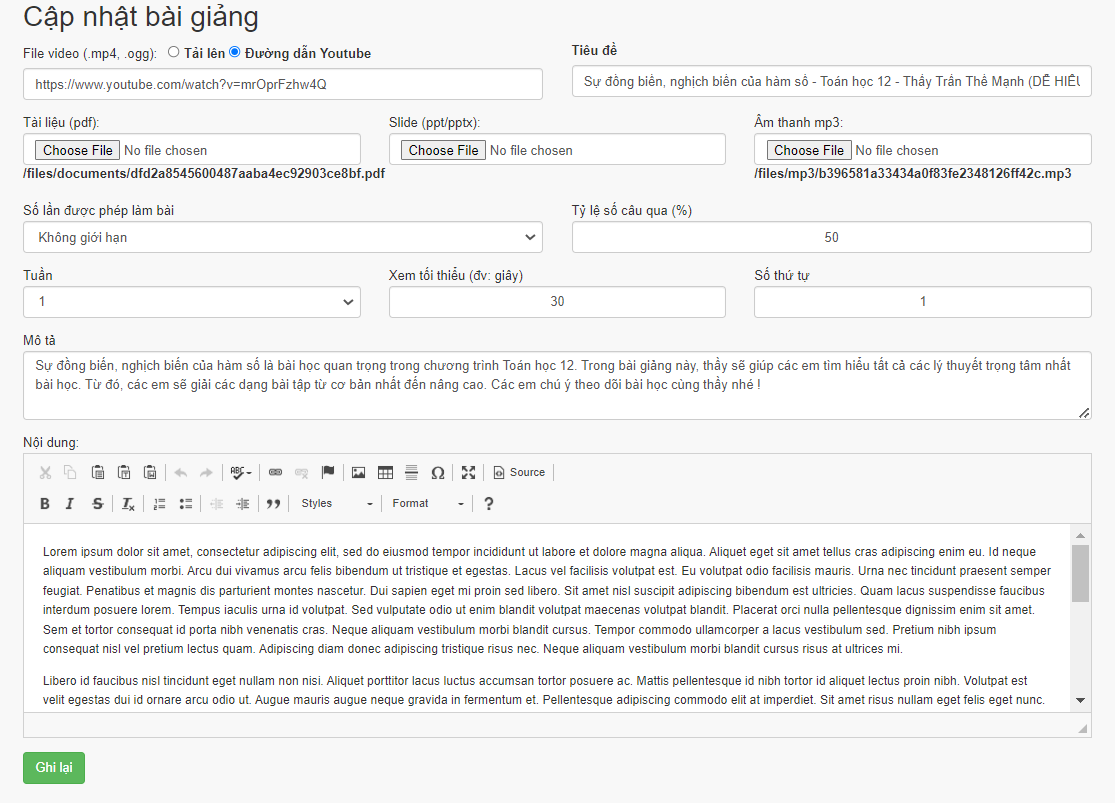Insert a link with the link icon
This screenshot has width=1115, height=803.
pyautogui.click(x=275, y=473)
